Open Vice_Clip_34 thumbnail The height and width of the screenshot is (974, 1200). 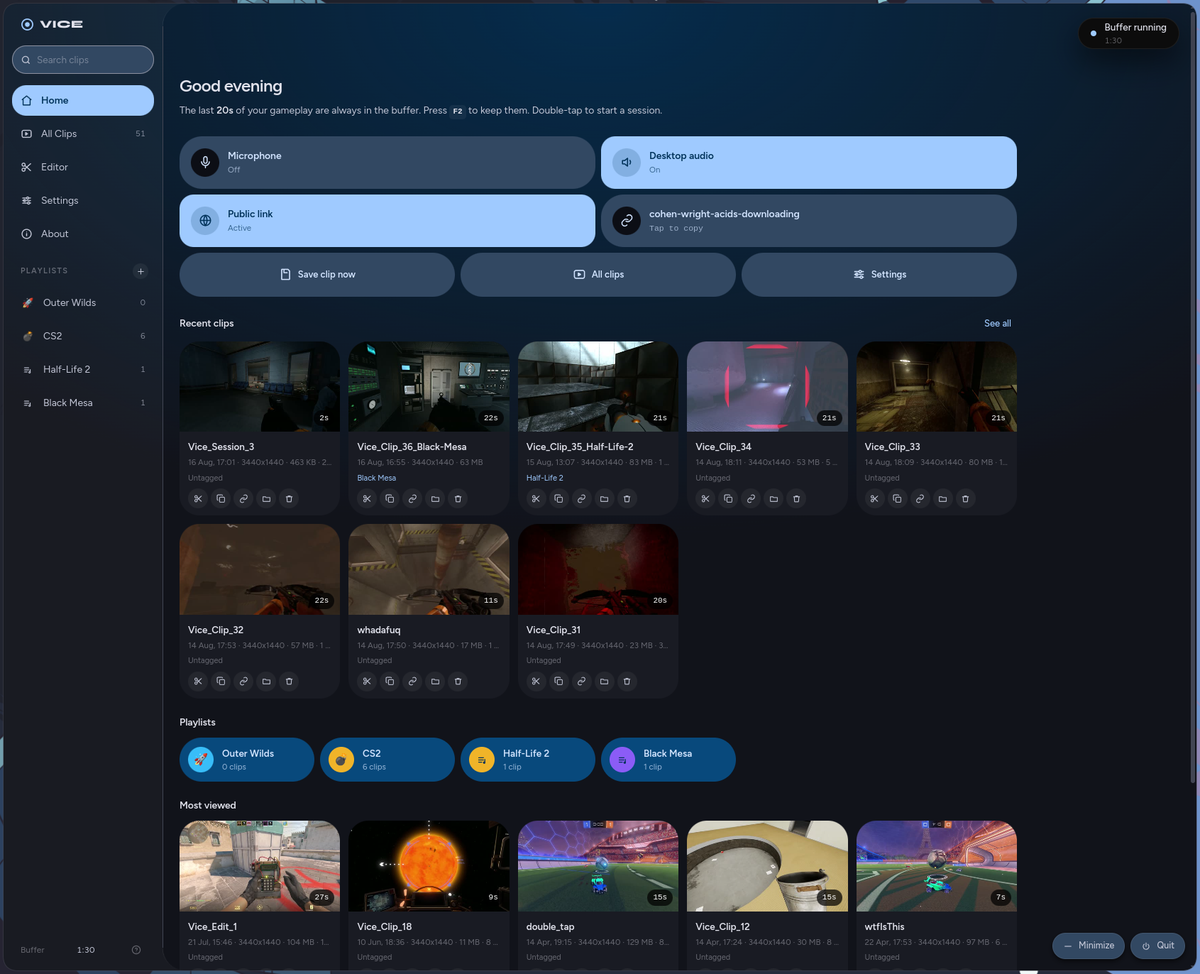pyautogui.click(x=767, y=387)
